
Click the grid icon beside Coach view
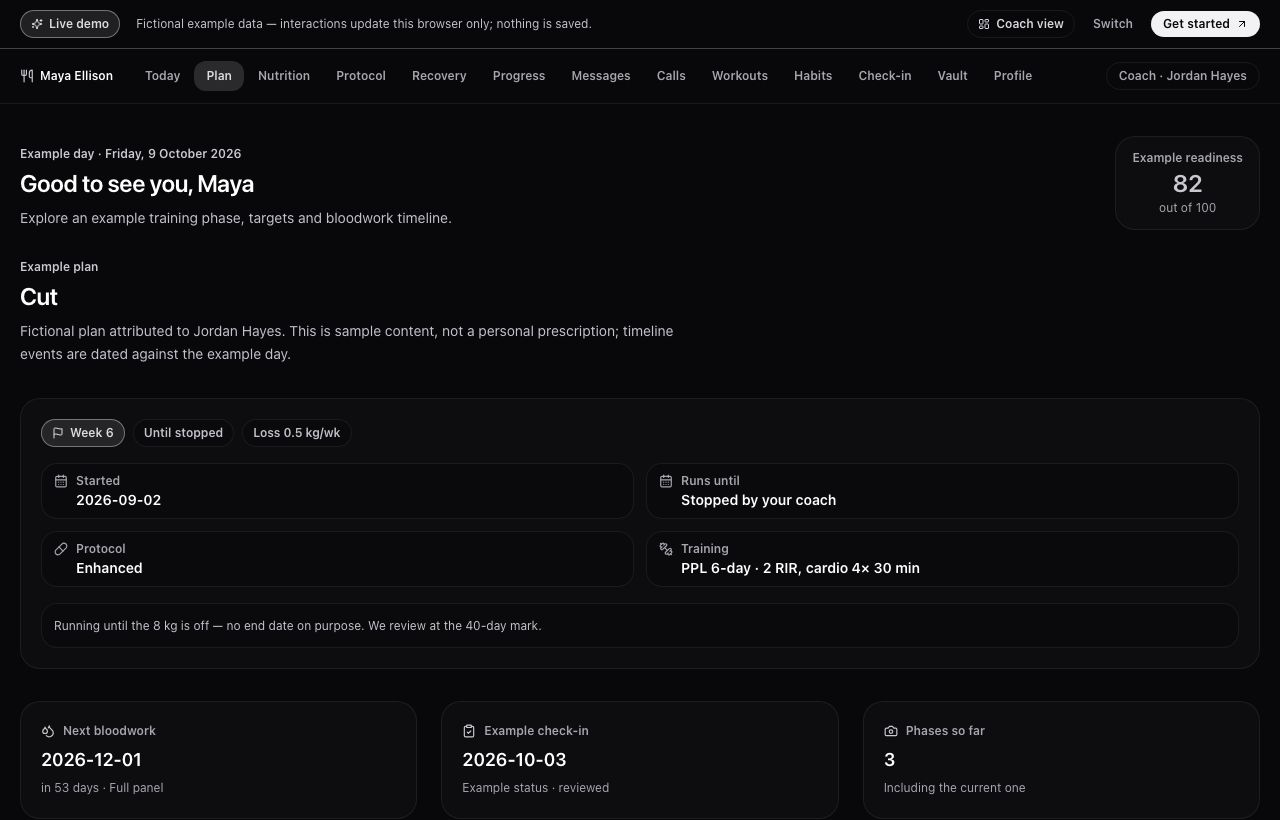click(984, 24)
